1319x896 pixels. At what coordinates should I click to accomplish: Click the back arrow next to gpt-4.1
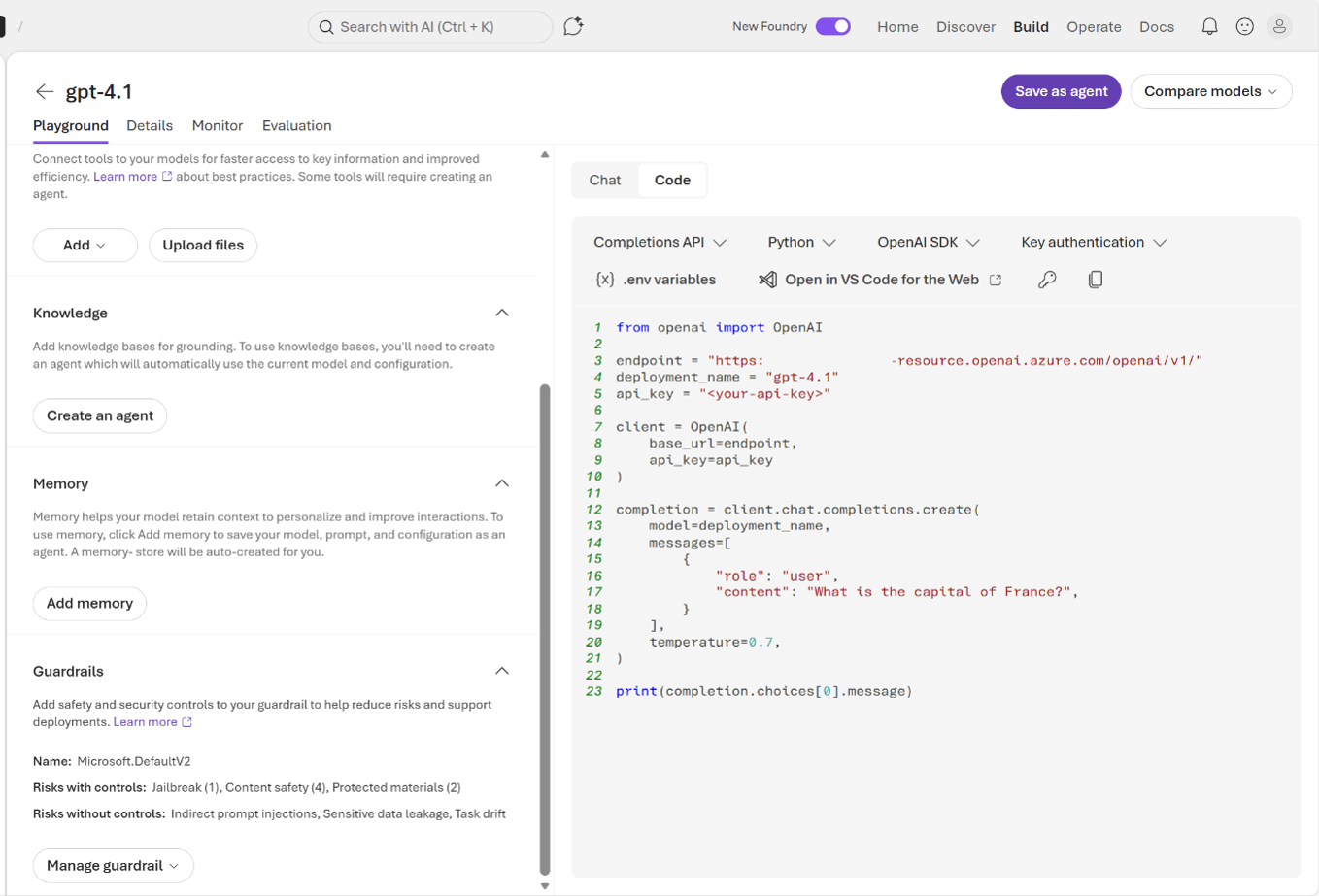45,91
